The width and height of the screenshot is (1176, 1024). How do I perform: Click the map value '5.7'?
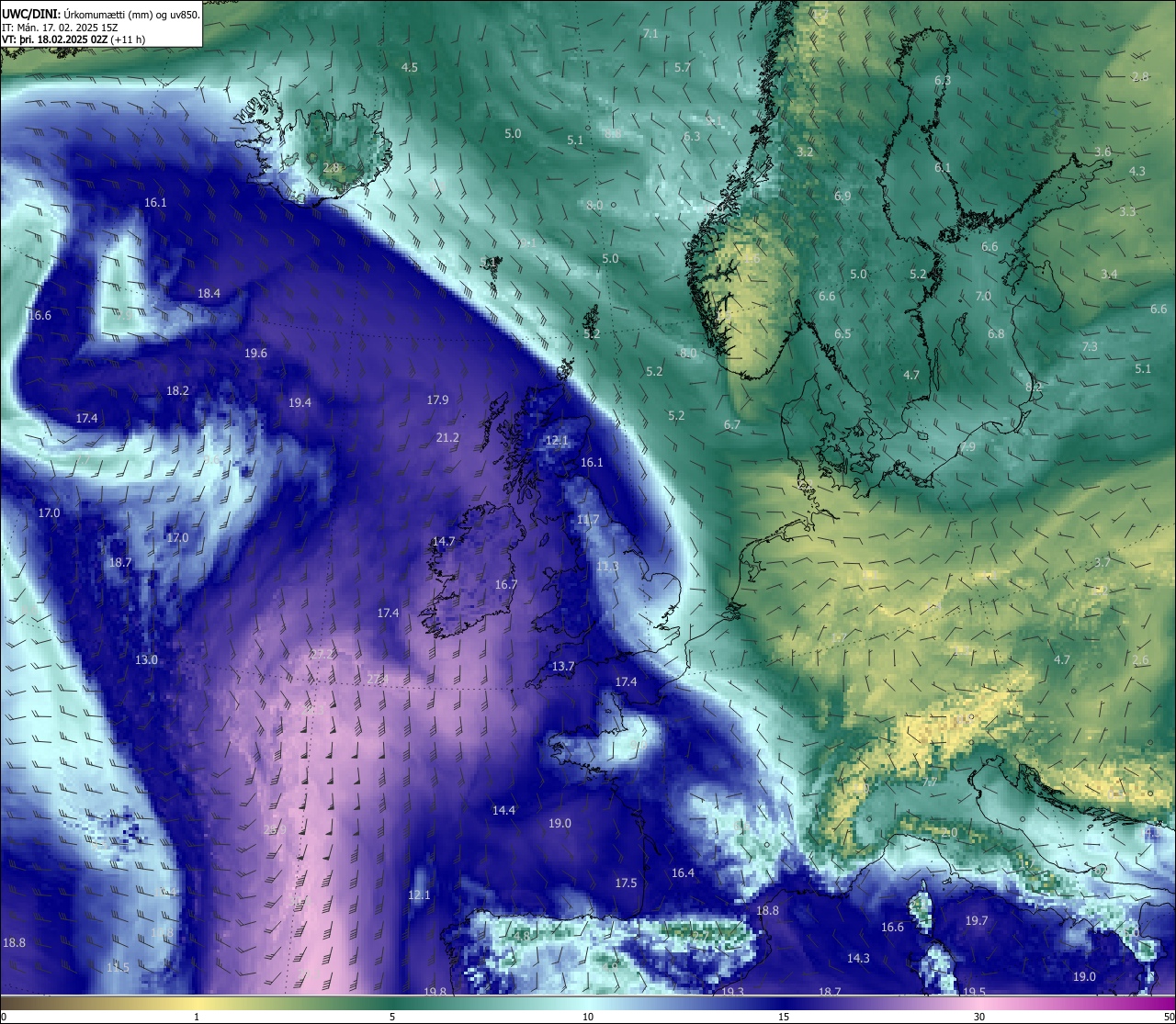coord(683,68)
